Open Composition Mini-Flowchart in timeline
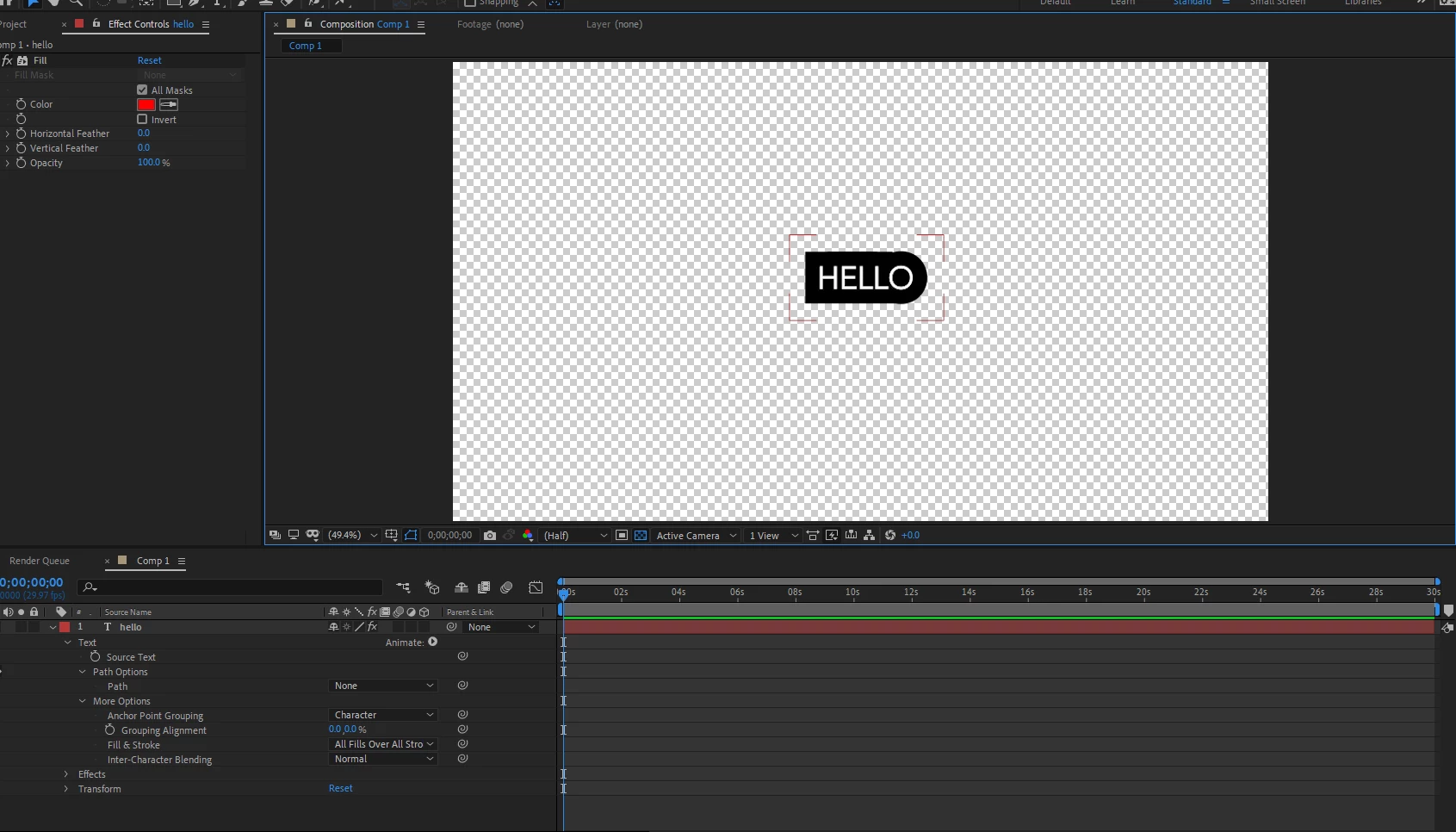 [403, 587]
